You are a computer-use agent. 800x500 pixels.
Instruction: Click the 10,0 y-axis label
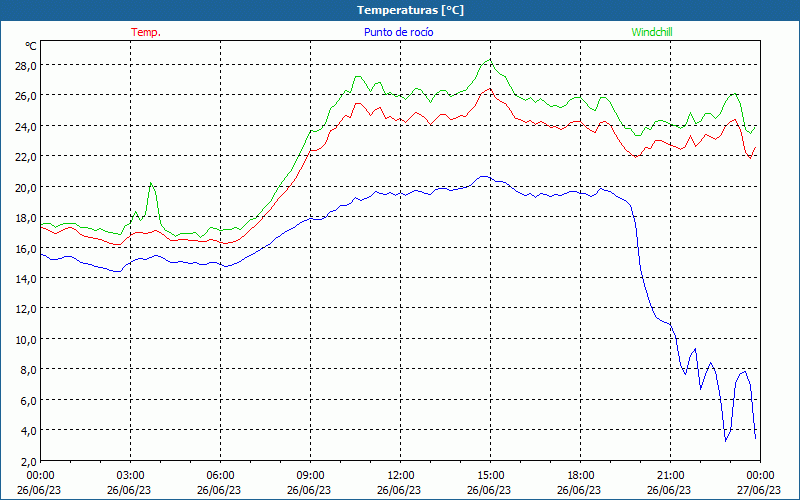click(x=26, y=339)
